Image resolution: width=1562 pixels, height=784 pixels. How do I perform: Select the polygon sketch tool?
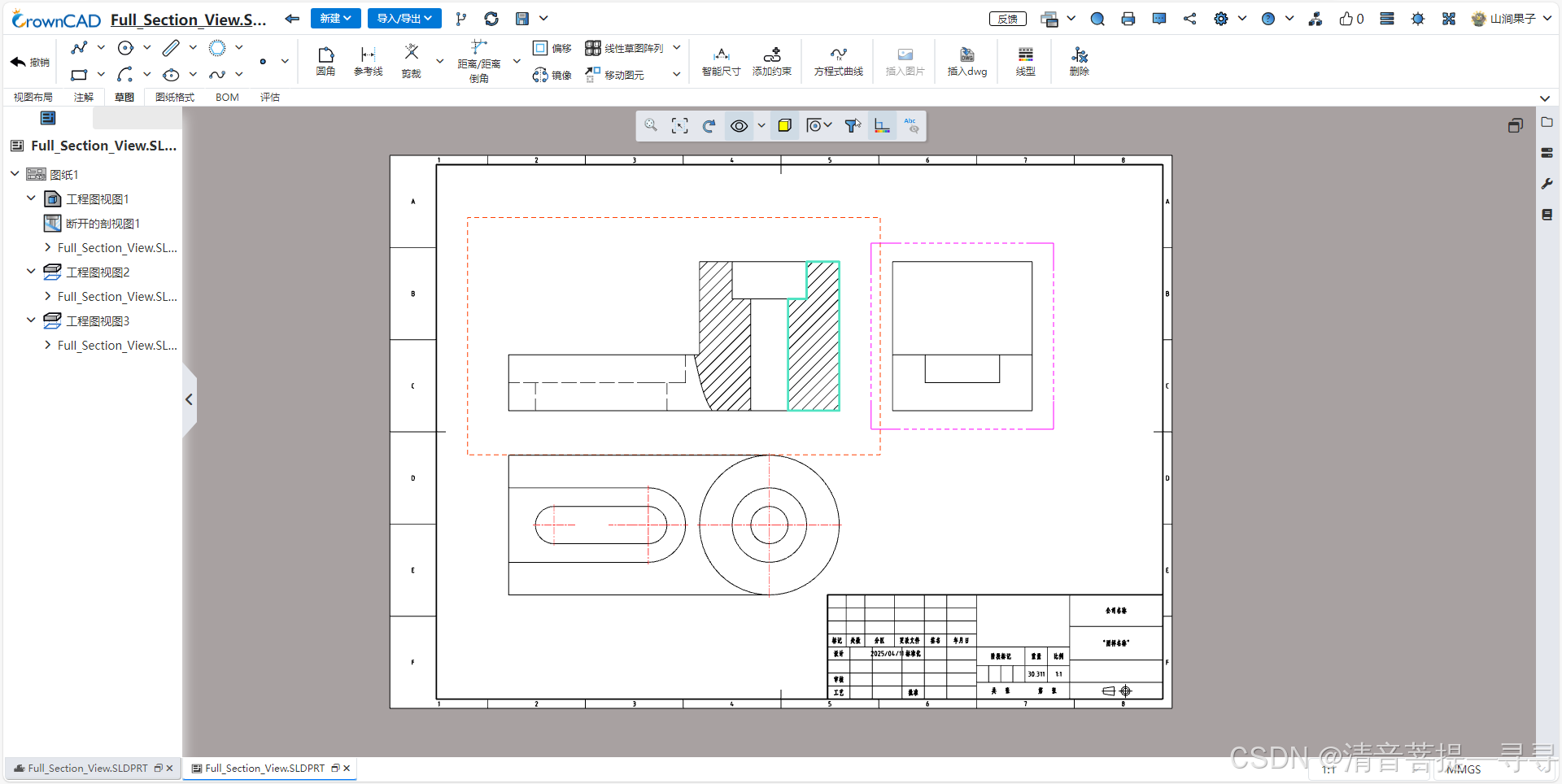click(x=217, y=48)
